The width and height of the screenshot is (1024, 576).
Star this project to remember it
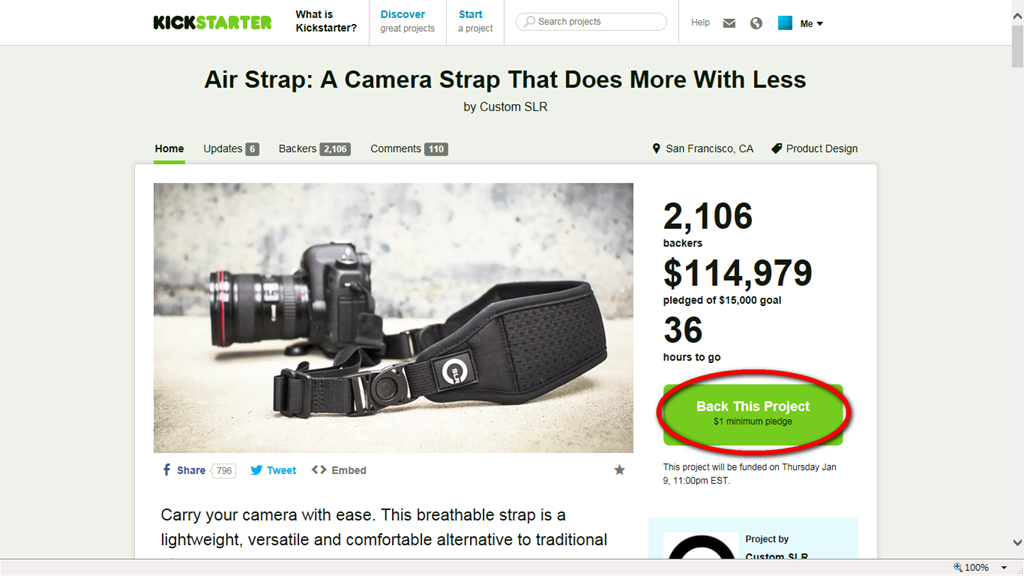click(x=619, y=470)
